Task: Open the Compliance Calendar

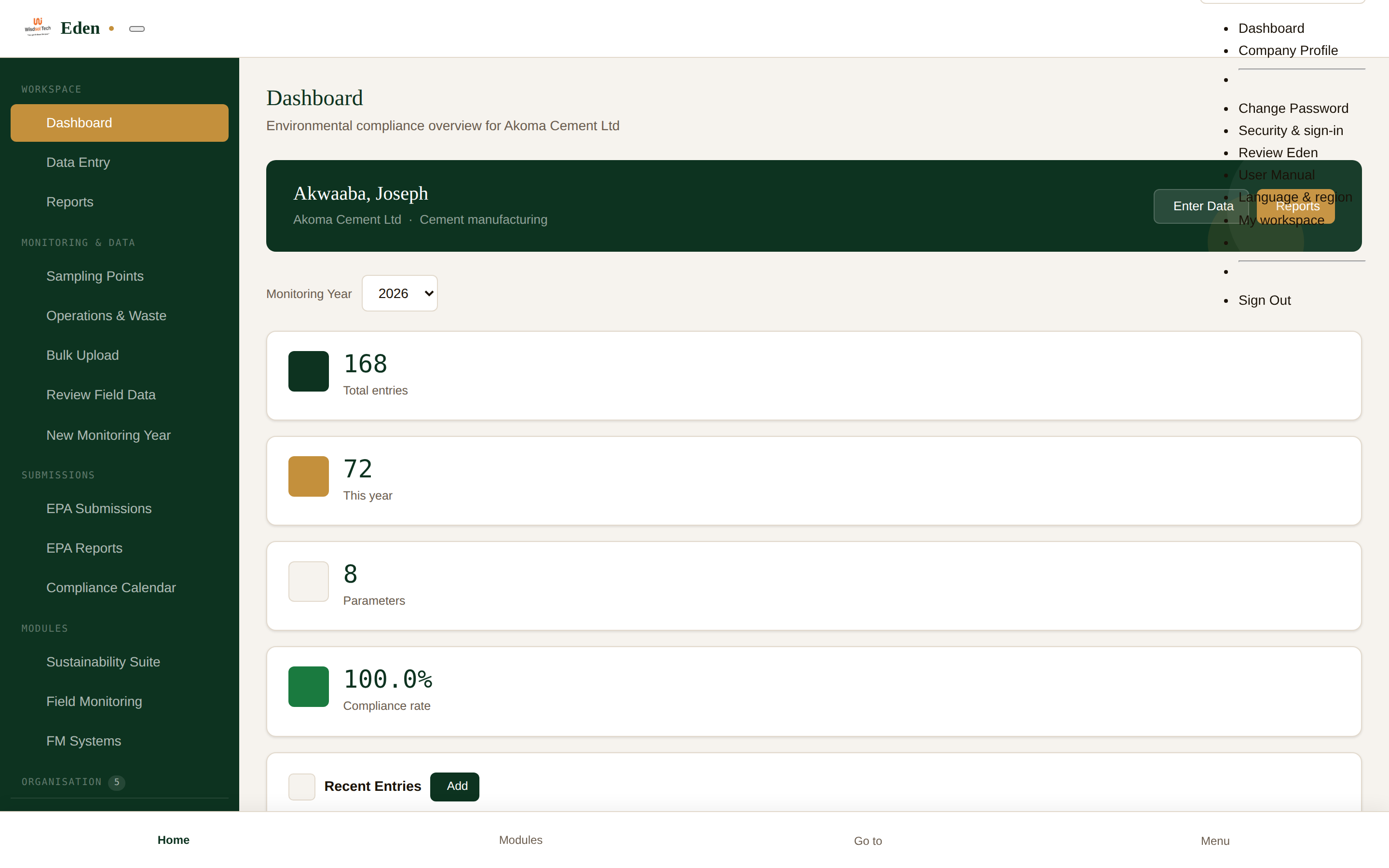Action: pos(120,588)
